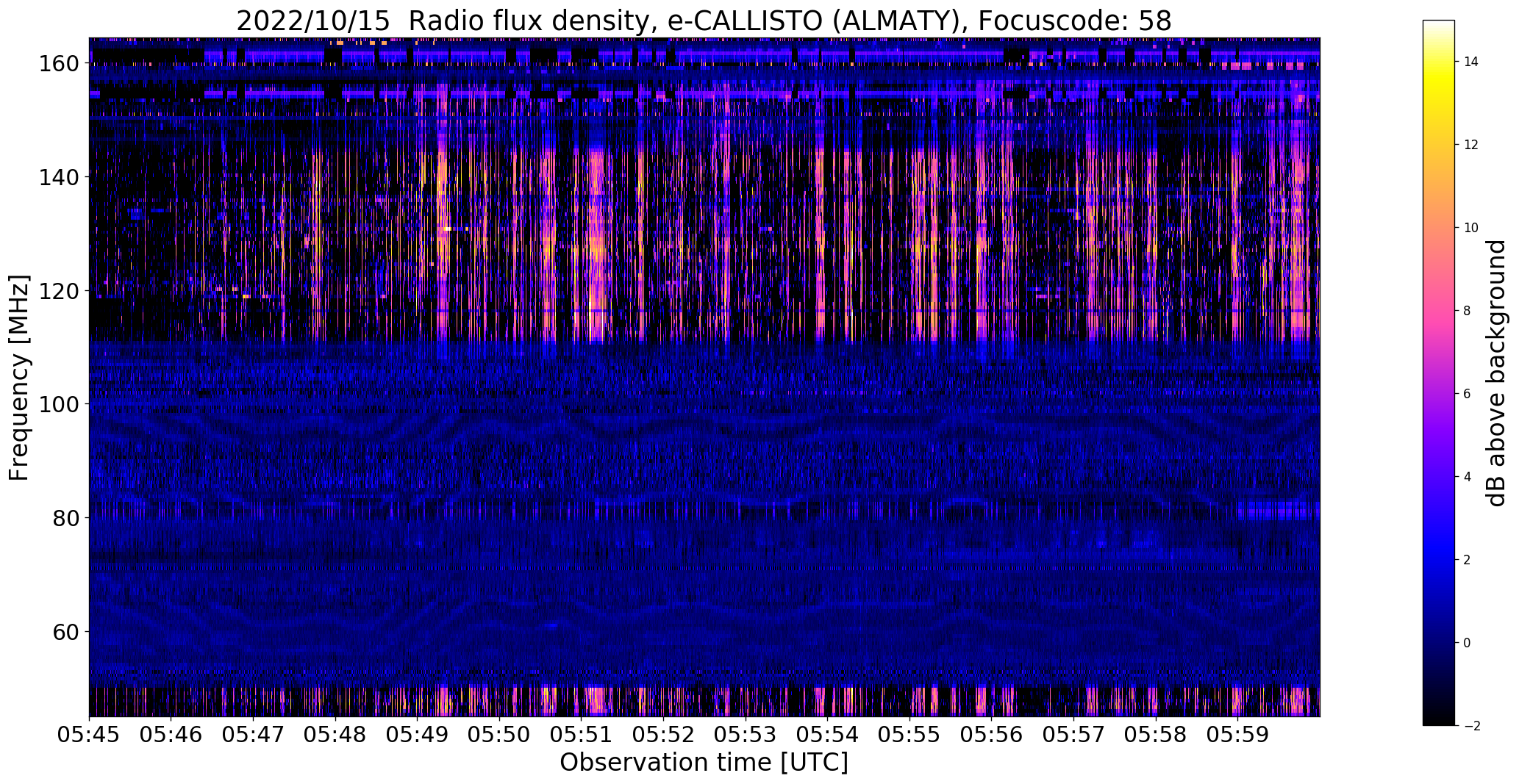This screenshot has width=1519, height=784.
Task: Click the 6 colorbar tick value
Action: [1468, 394]
